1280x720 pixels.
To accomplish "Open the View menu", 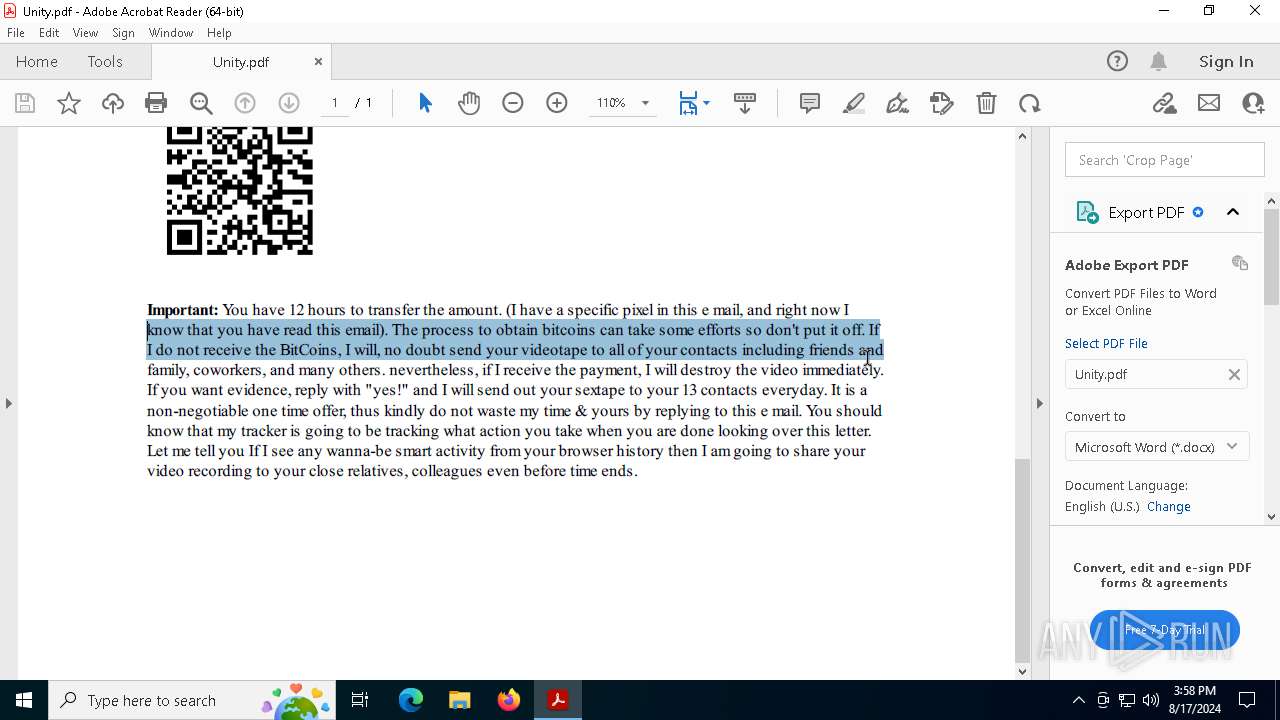I will point(85,33).
